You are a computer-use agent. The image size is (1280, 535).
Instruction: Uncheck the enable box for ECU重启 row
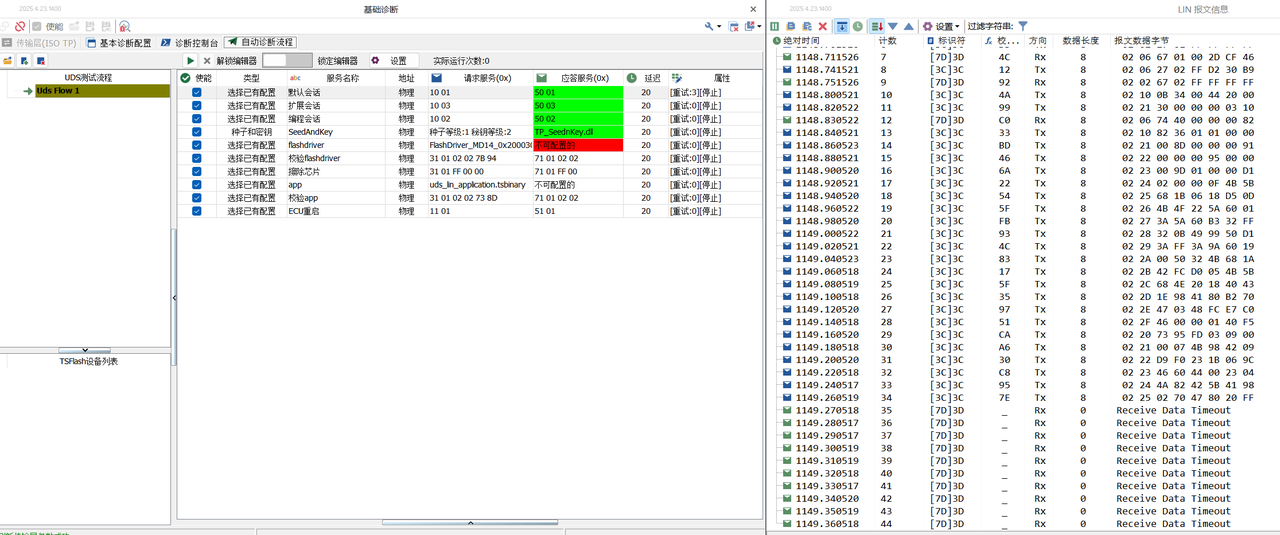197,211
